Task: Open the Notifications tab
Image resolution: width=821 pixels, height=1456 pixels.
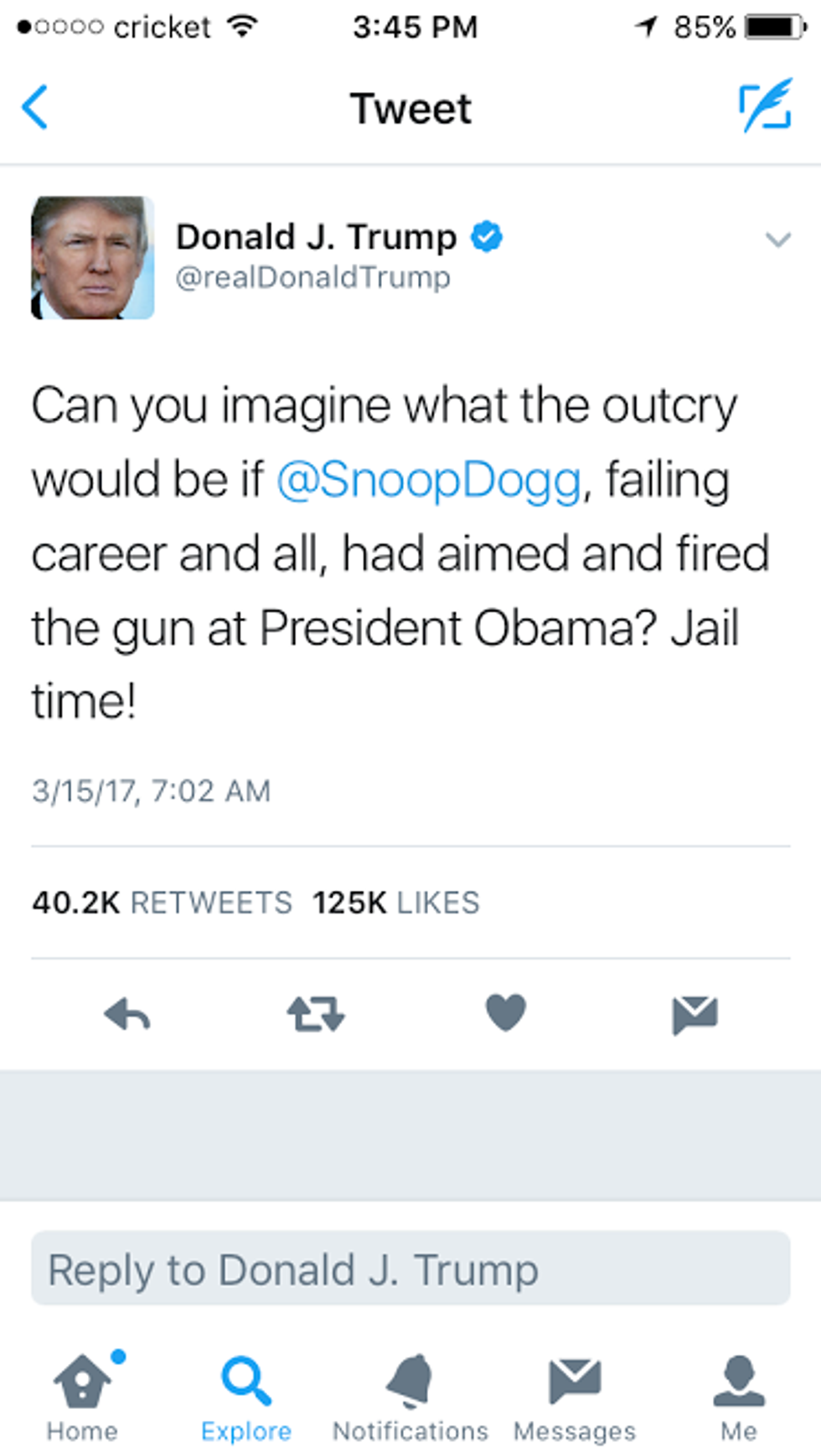Action: pyautogui.click(x=410, y=1396)
